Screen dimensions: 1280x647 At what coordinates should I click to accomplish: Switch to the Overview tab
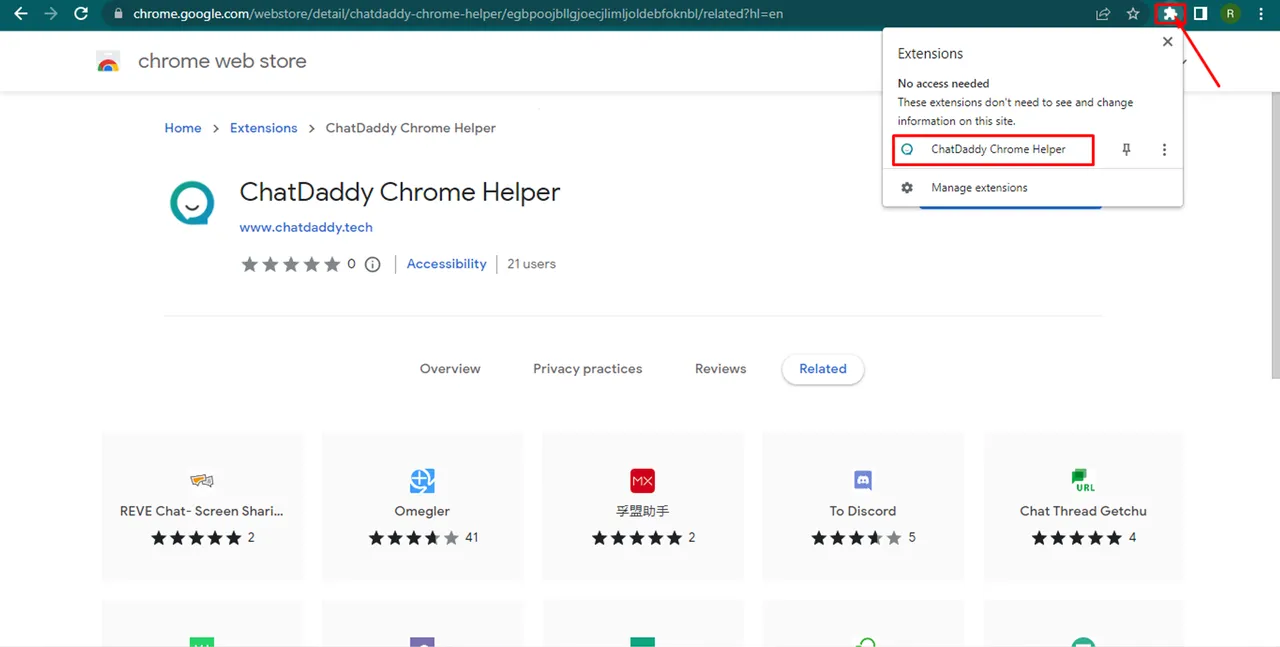[x=450, y=369]
